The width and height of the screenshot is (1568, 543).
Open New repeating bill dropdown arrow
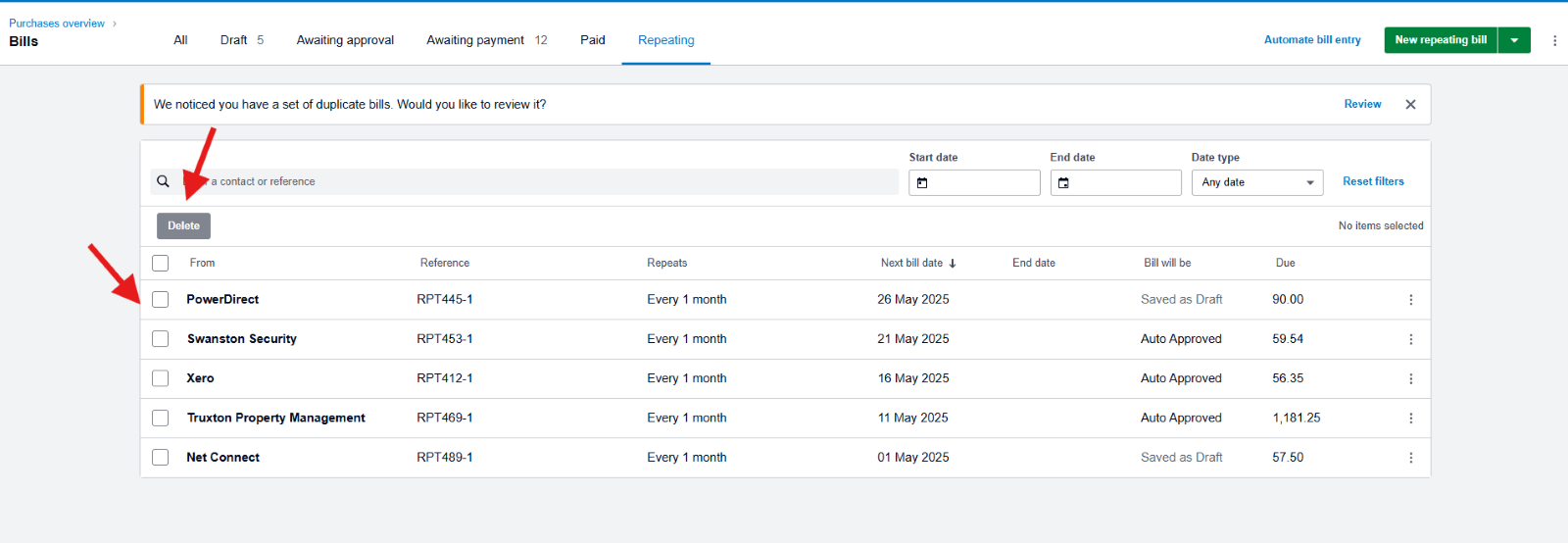(1514, 40)
